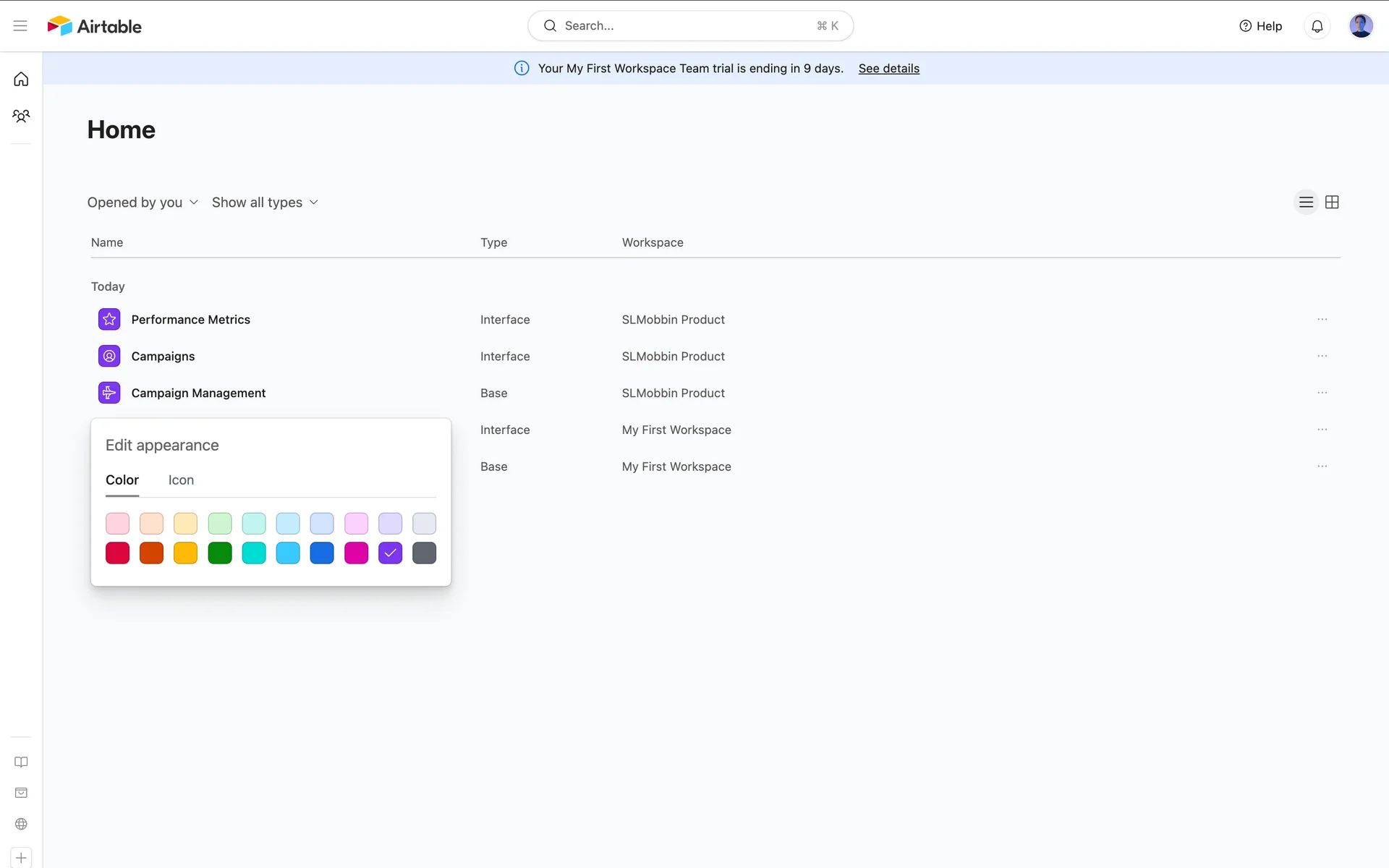
Task: Click the Home icon in the sidebar
Action: pos(21,79)
